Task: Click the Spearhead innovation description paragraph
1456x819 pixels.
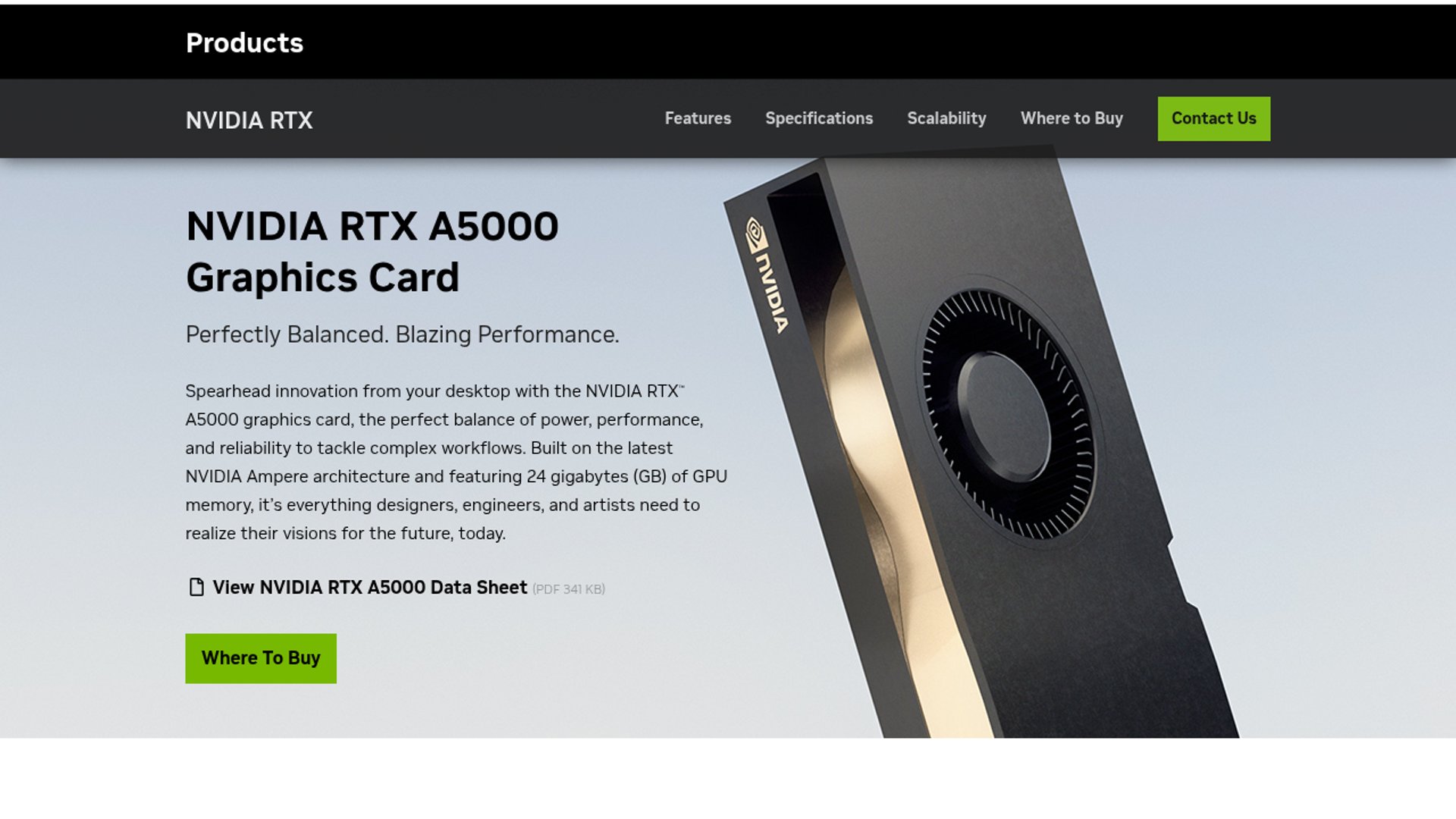Action: [456, 462]
